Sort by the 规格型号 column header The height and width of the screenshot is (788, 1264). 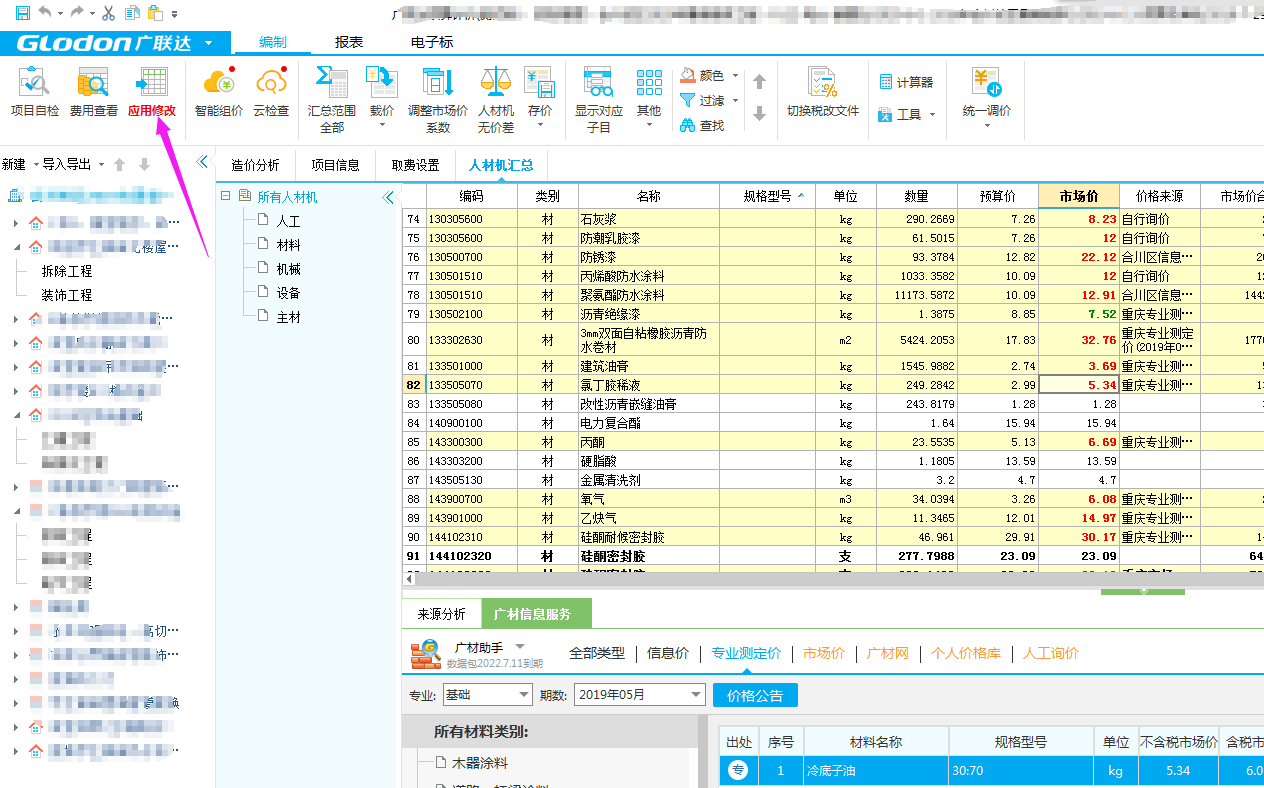pyautogui.click(x=768, y=196)
